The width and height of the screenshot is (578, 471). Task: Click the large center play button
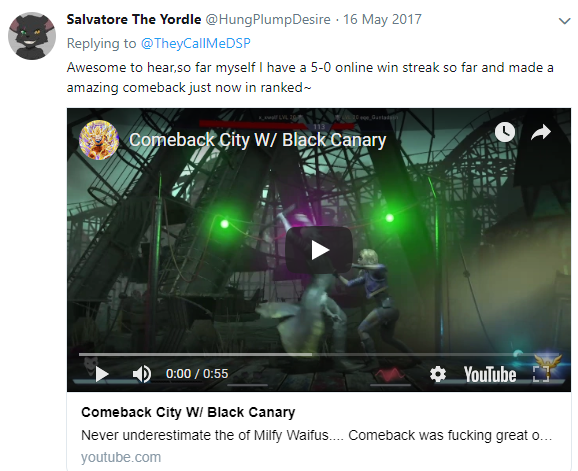[x=319, y=250]
